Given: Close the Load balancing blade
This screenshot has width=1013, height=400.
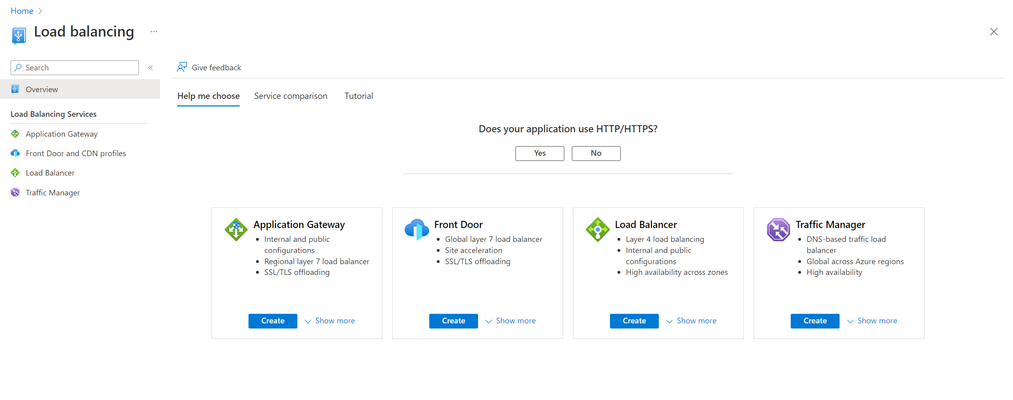Looking at the screenshot, I should pos(994,32).
